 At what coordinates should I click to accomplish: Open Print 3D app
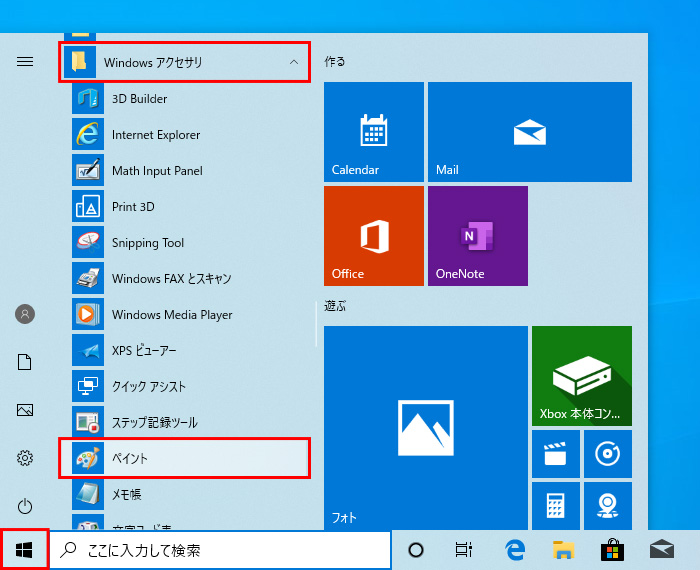pos(133,207)
